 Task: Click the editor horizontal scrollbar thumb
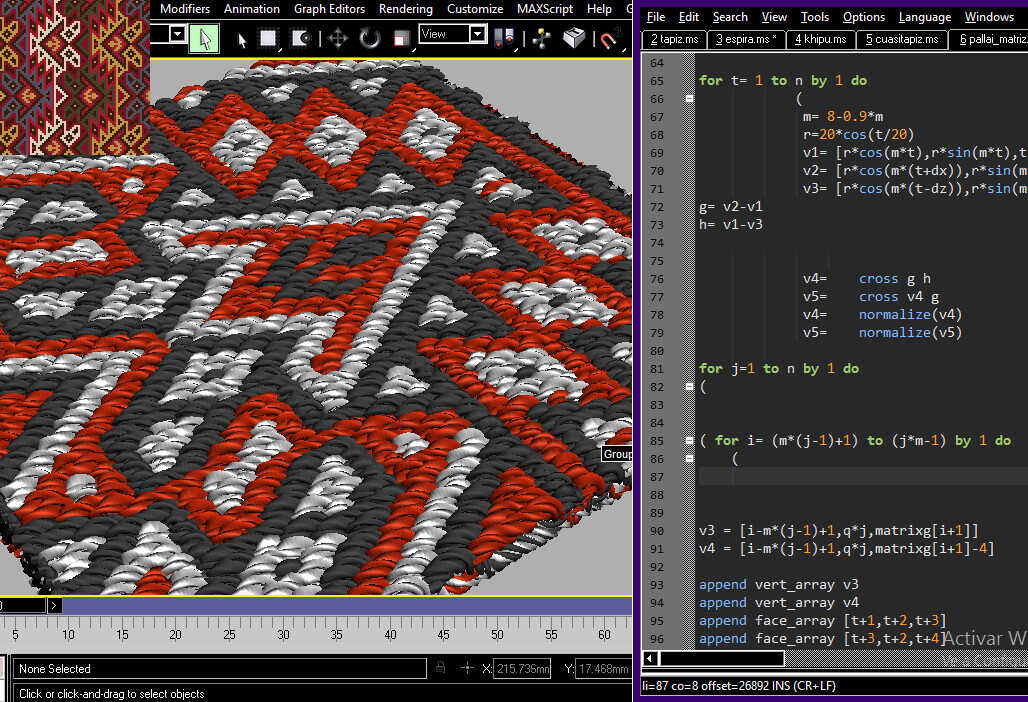[722, 658]
